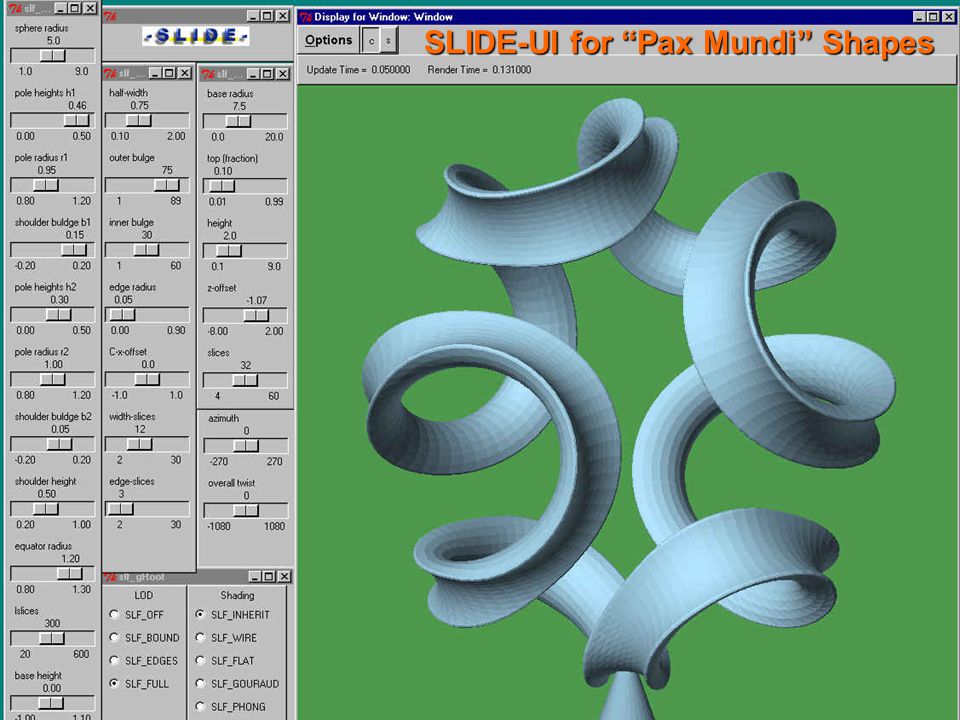Screen dimensions: 960x720
Task: Click the small 's' button beside Options
Action: [388, 41]
